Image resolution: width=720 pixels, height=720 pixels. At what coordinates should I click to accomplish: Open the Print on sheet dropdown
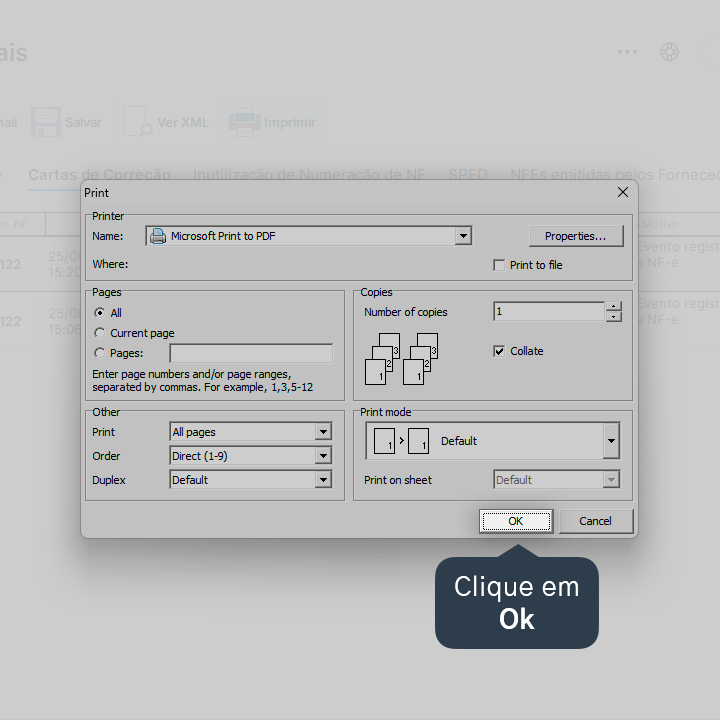coord(611,480)
